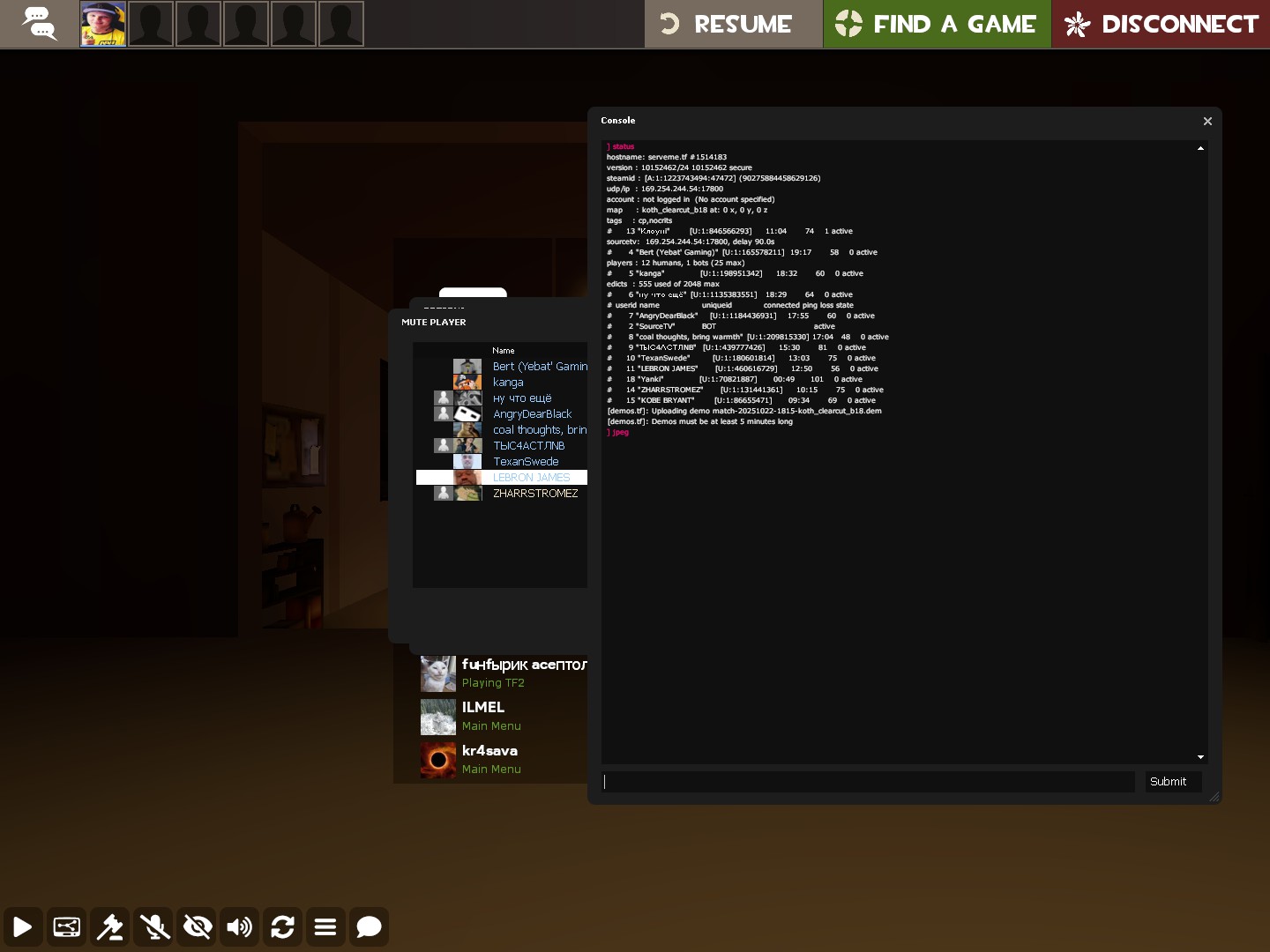Click the first party member avatar
The width and height of the screenshot is (1270, 952).
(x=103, y=24)
